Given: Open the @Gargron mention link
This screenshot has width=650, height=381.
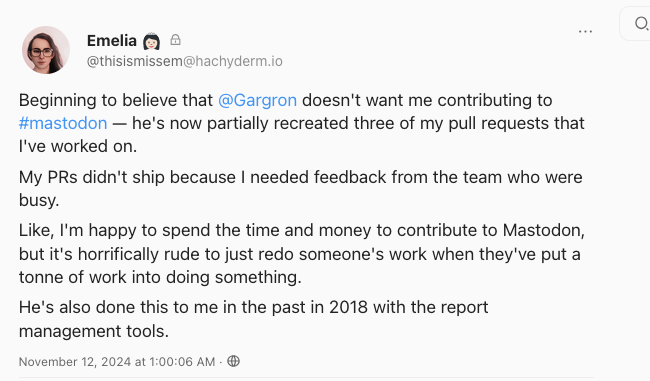Looking at the screenshot, I should click(257, 100).
